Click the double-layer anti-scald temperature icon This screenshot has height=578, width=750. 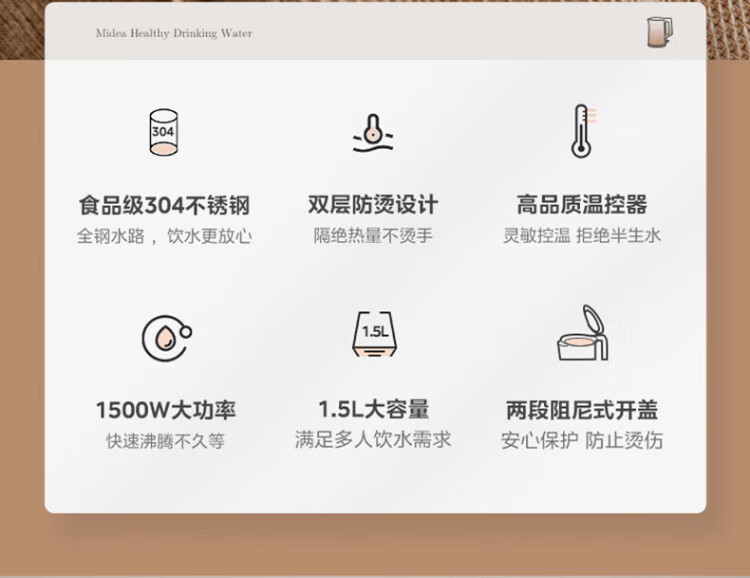[373, 133]
